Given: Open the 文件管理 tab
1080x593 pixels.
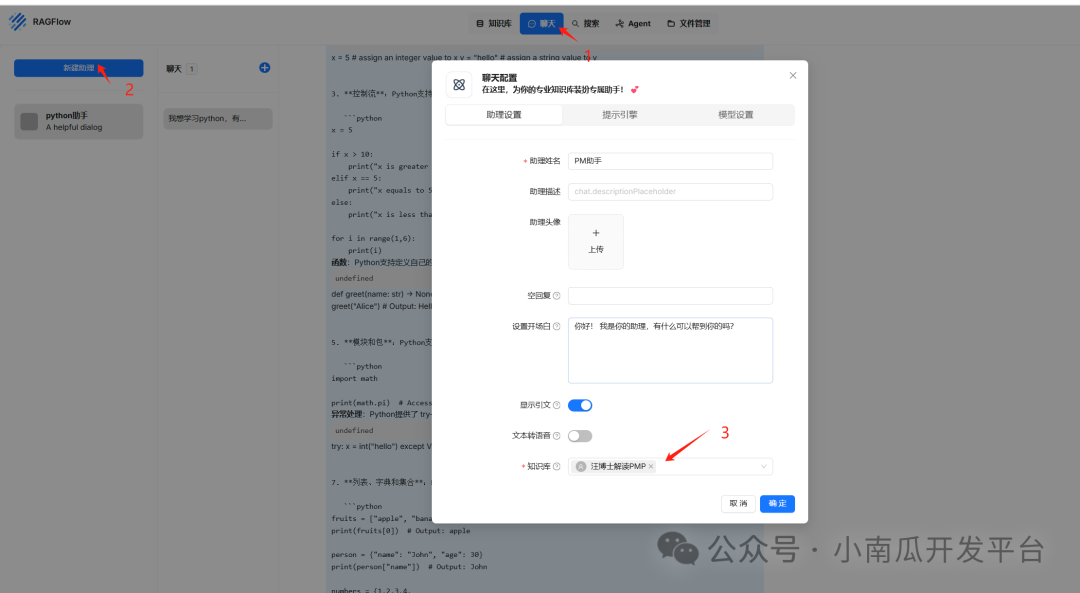Looking at the screenshot, I should pyautogui.click(x=689, y=23).
